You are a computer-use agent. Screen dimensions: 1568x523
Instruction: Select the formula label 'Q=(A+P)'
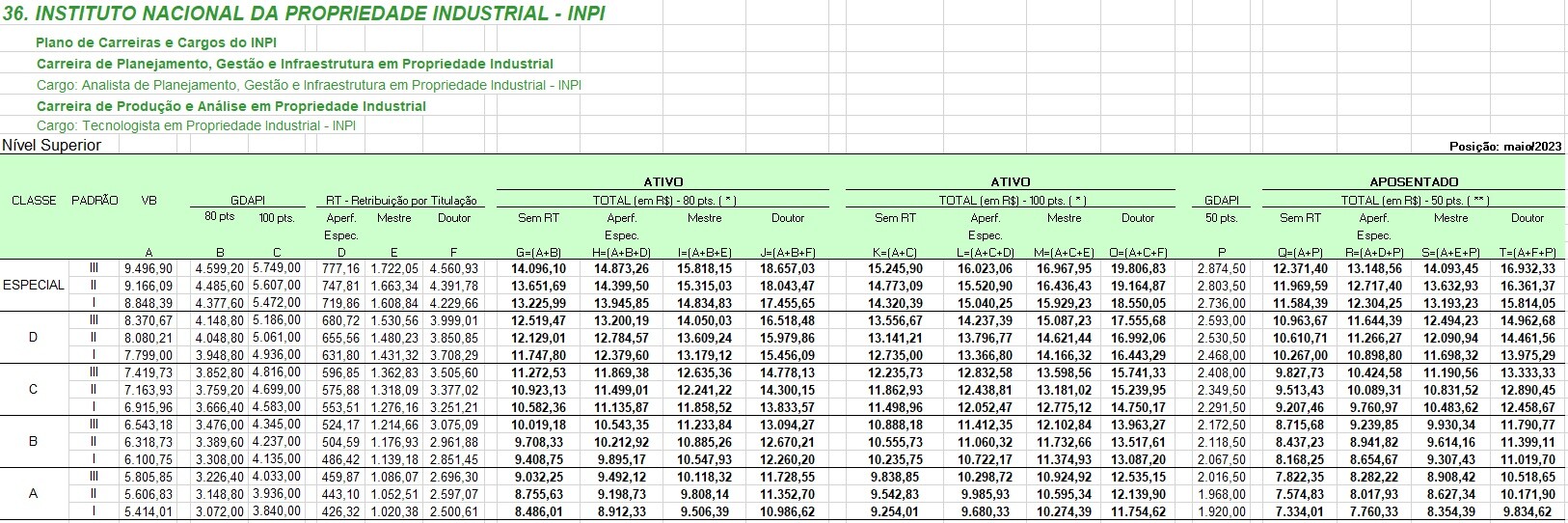tap(1301, 253)
